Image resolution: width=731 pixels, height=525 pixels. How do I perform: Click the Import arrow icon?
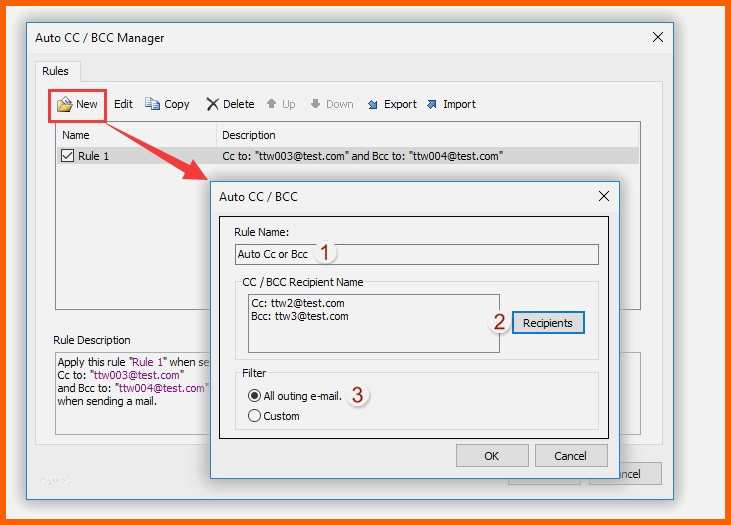[x=432, y=104]
